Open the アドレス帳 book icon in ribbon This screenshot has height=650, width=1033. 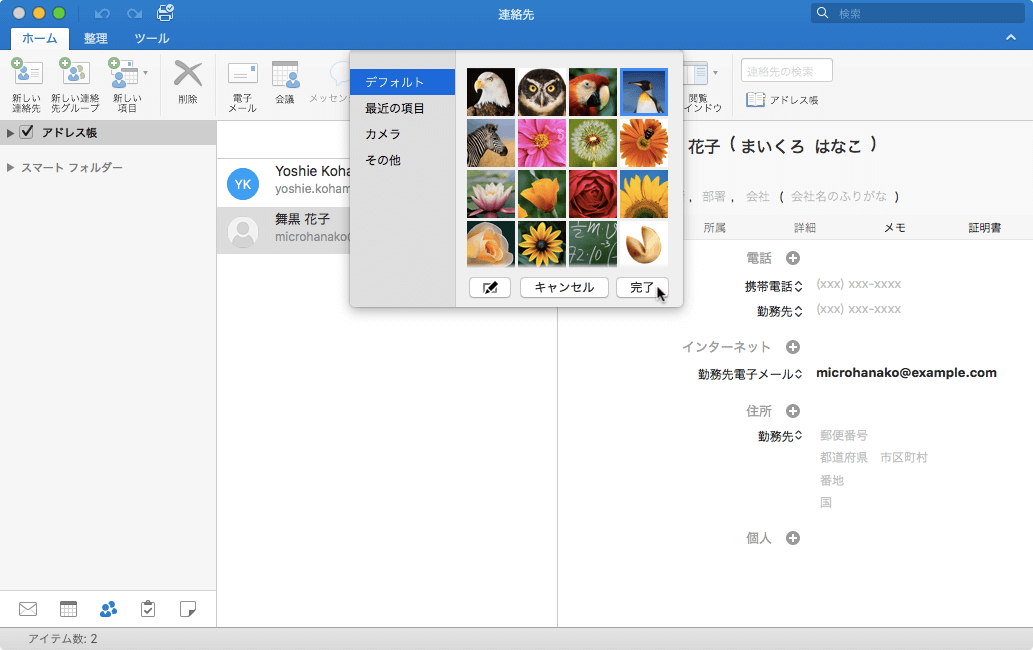[x=755, y=99]
